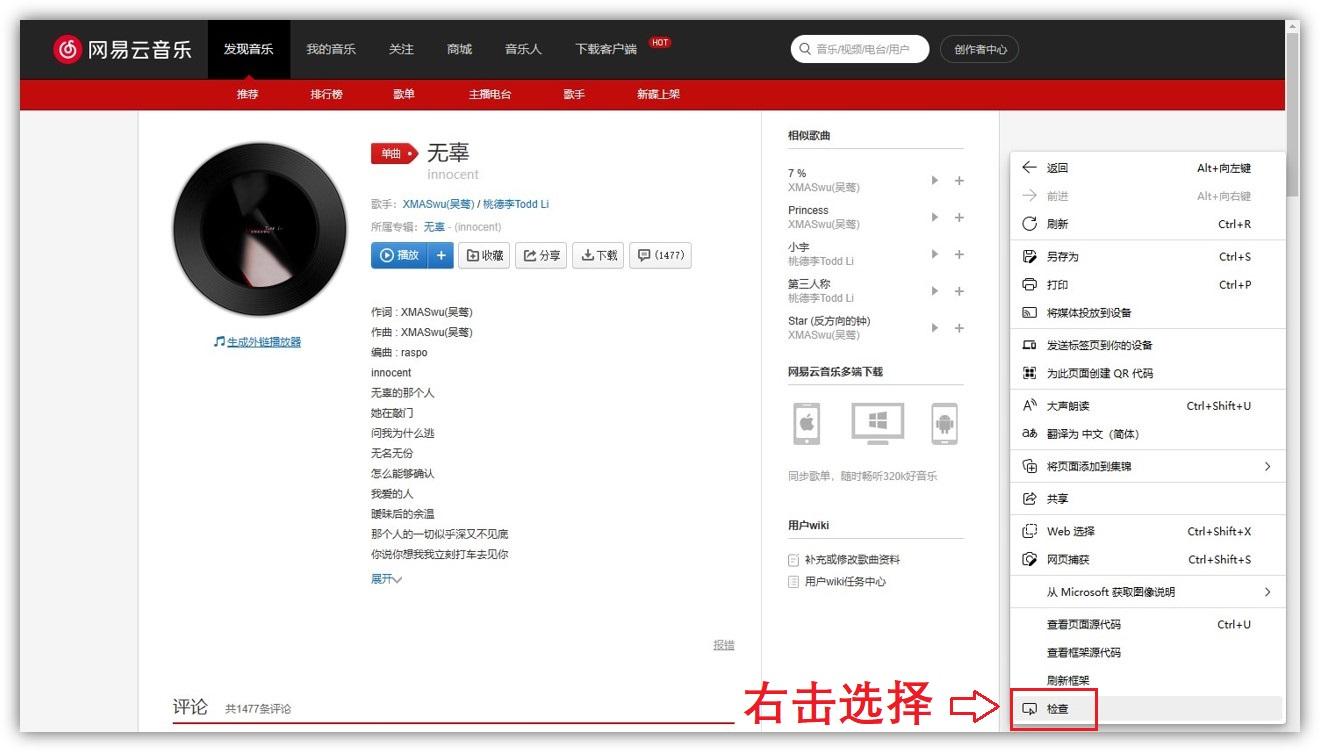1320x752 pixels.
Task: Select 主播电台 in the sub-navigation
Action: coord(490,94)
